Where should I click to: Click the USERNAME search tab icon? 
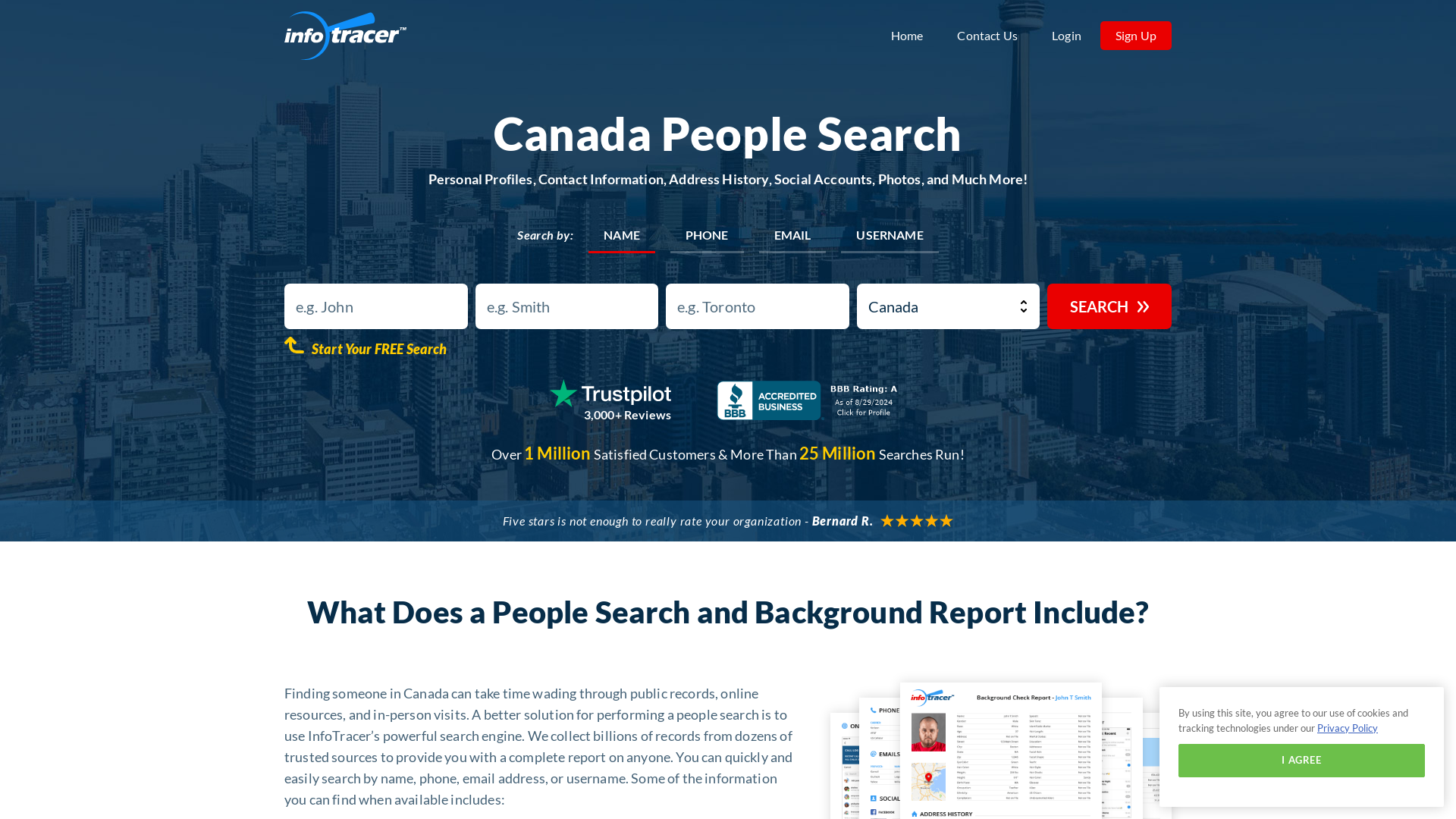[889, 235]
